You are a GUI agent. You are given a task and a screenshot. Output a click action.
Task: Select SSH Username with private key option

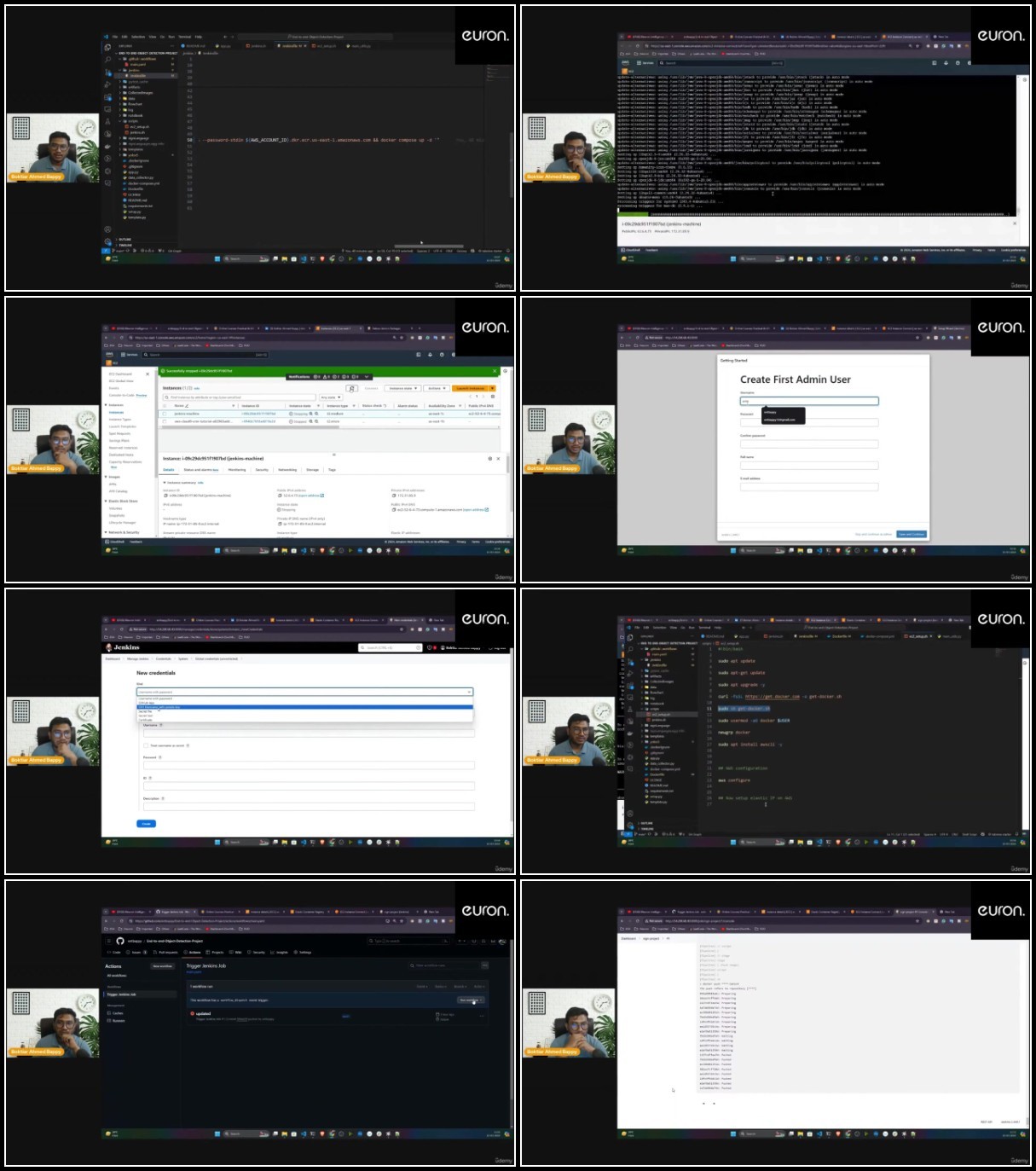[304, 707]
